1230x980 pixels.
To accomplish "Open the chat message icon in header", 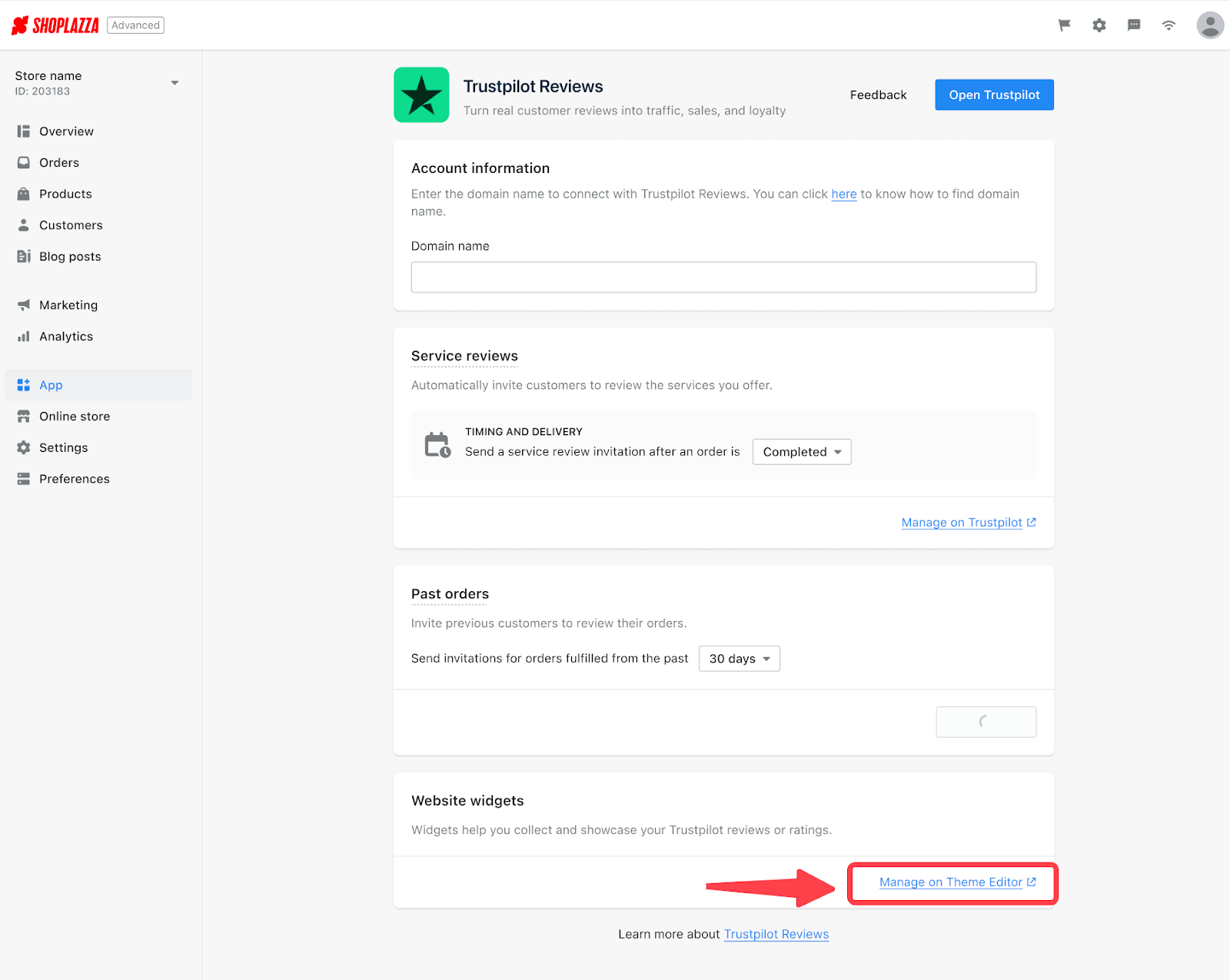I will tap(1134, 25).
